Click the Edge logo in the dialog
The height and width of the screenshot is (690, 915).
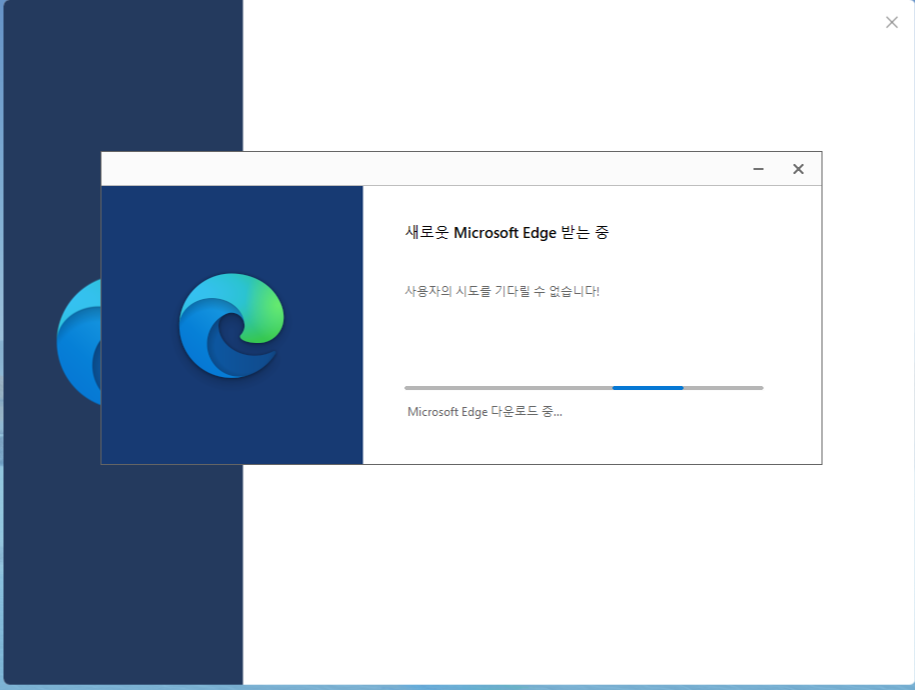click(x=232, y=325)
